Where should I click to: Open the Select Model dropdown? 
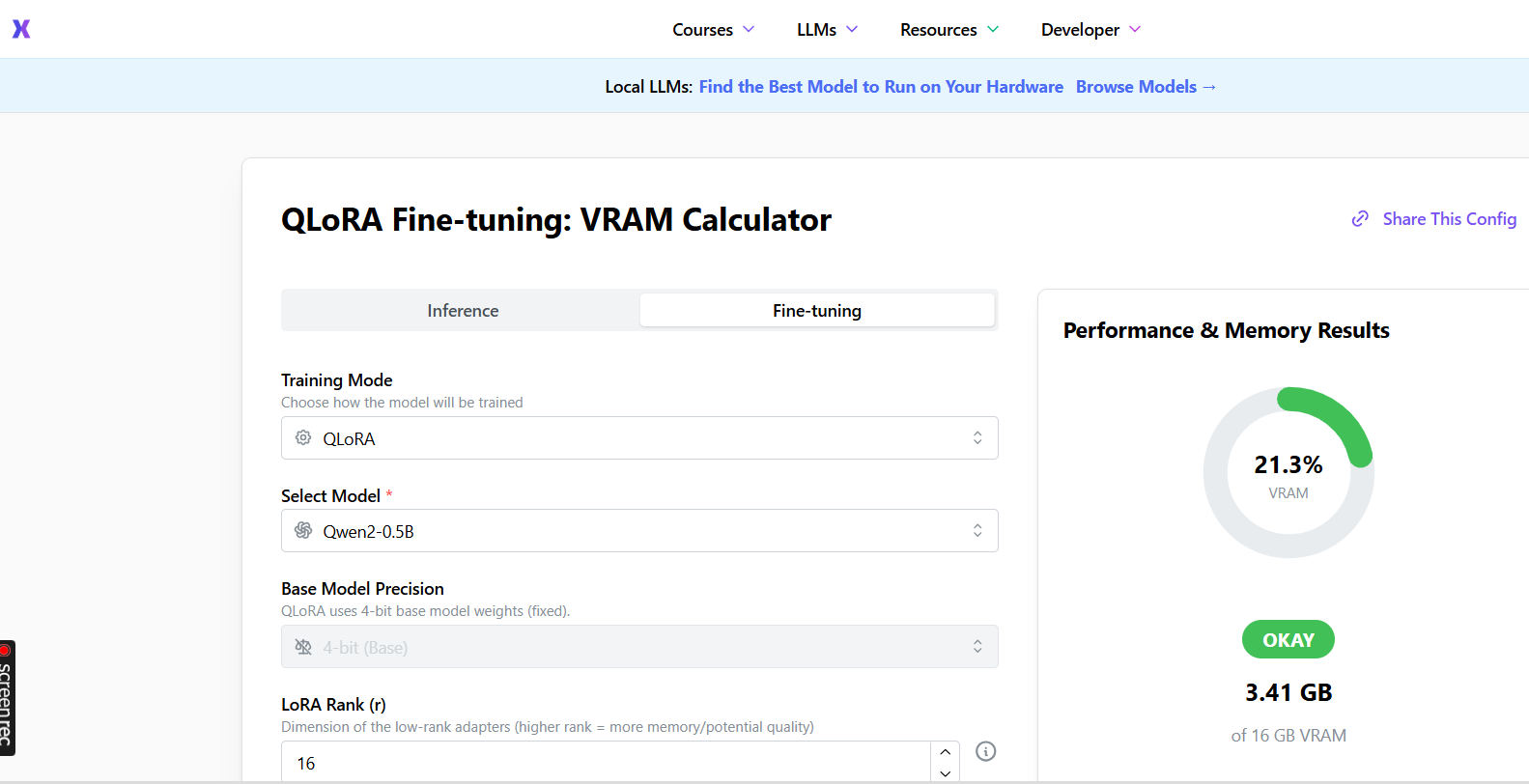pyautogui.click(x=638, y=531)
